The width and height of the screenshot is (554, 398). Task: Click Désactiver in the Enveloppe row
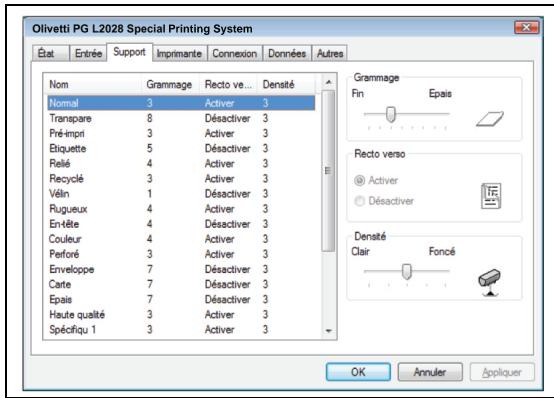click(x=228, y=269)
